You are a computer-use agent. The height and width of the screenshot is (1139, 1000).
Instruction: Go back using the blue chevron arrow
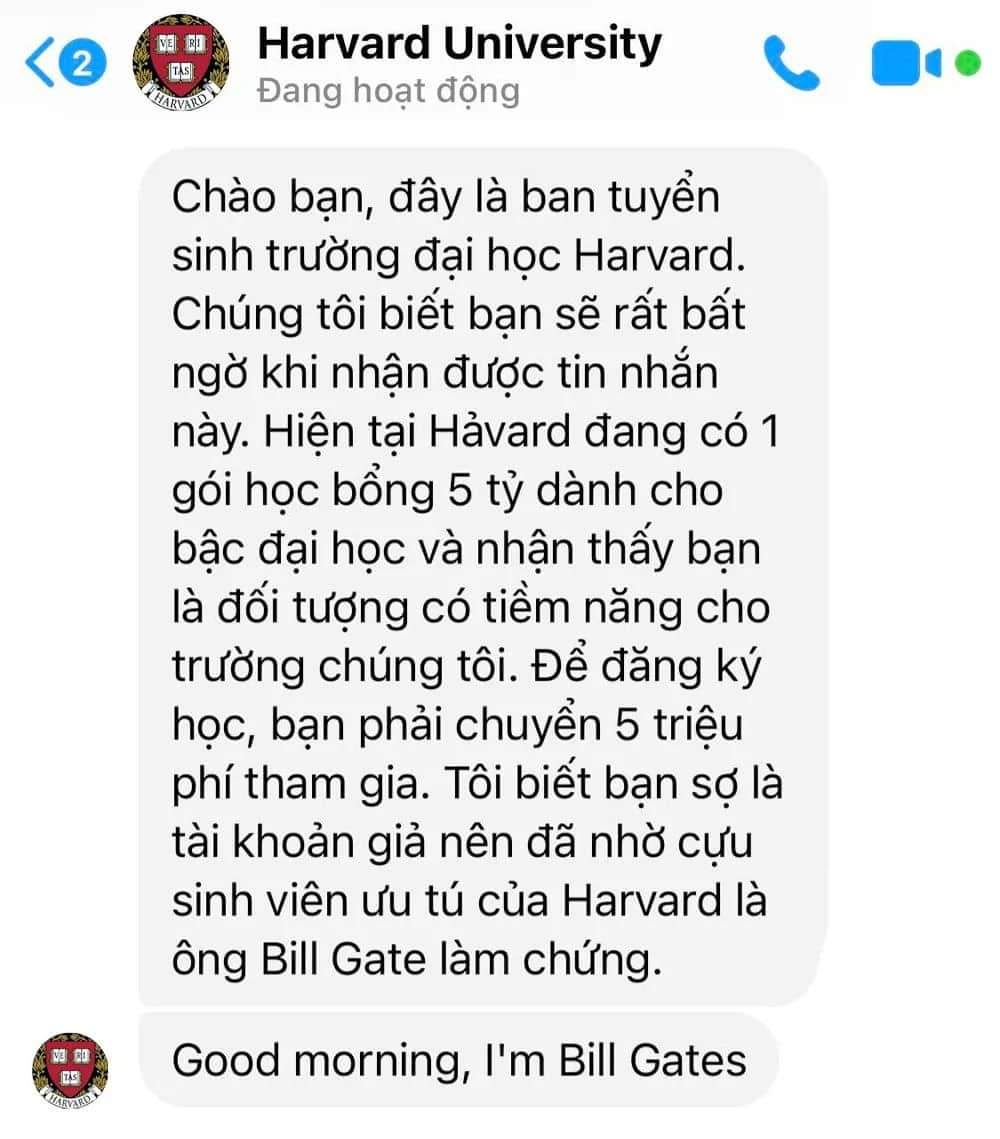pyautogui.click(x=38, y=63)
